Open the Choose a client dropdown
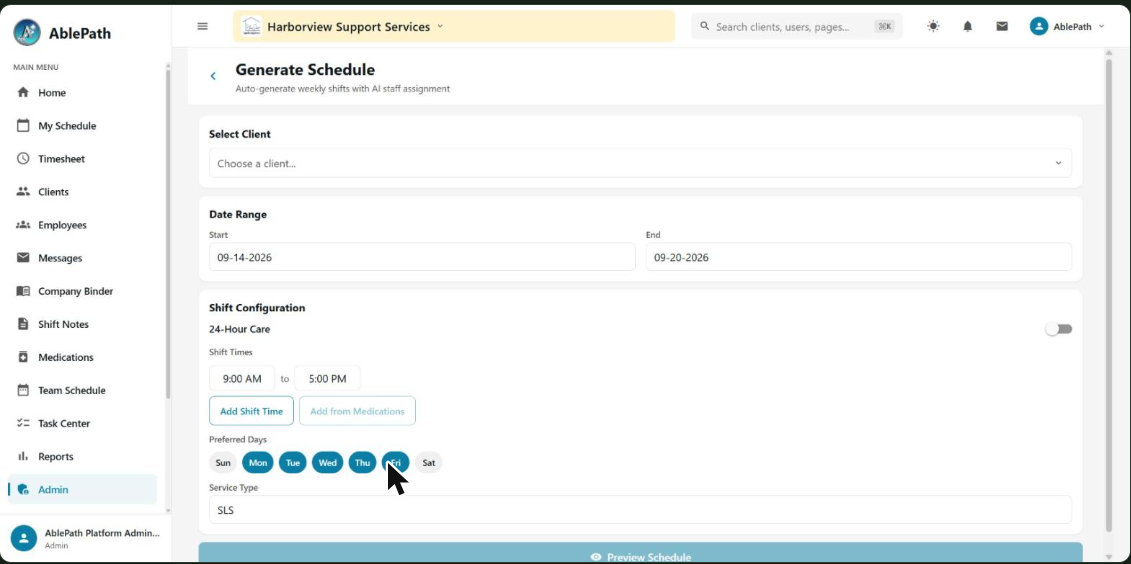The image size is (1131, 564). [x=641, y=163]
